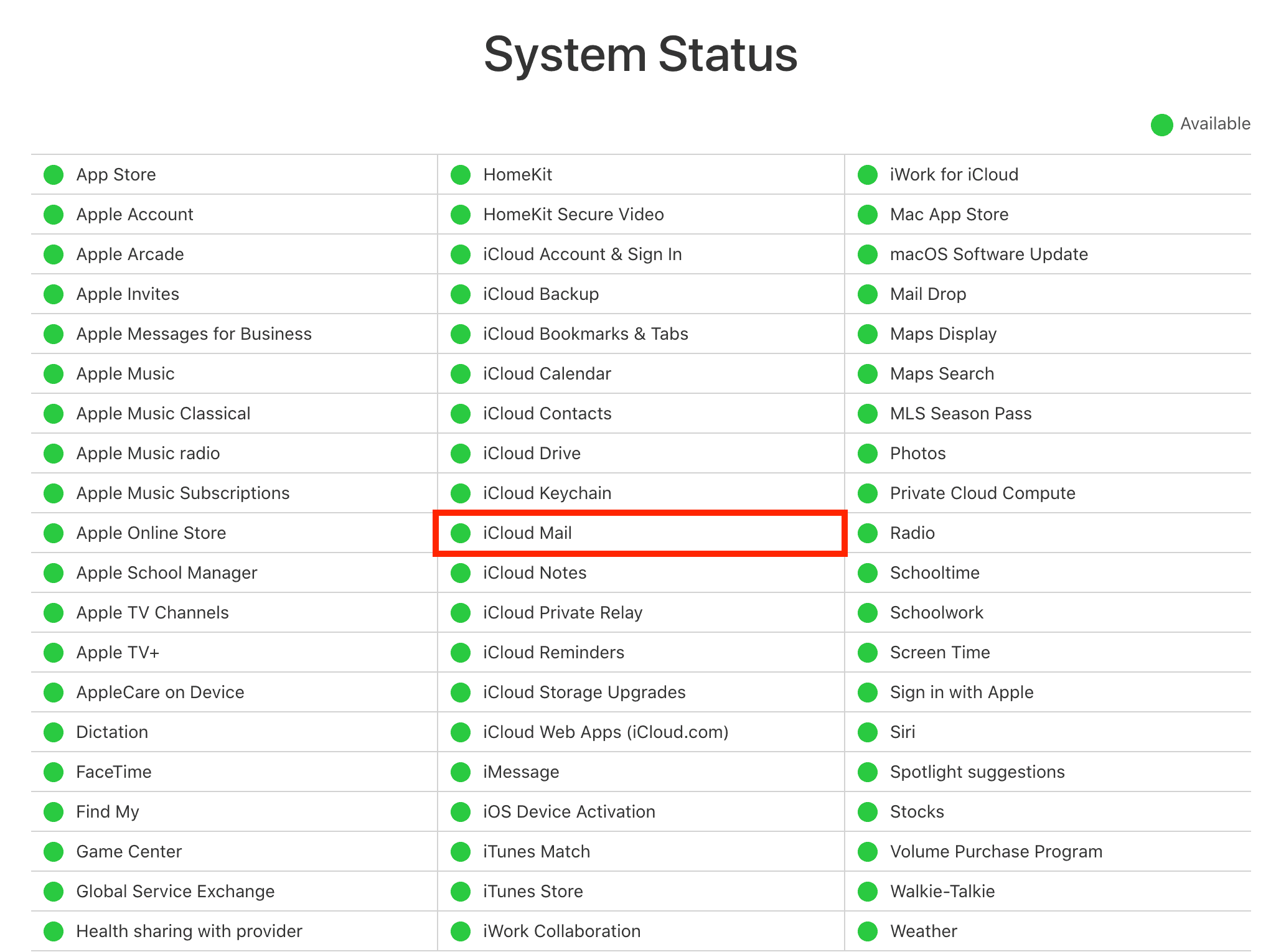Screen dimensions: 1276x952
Task: Click the Available legend green dot
Action: point(1161,124)
